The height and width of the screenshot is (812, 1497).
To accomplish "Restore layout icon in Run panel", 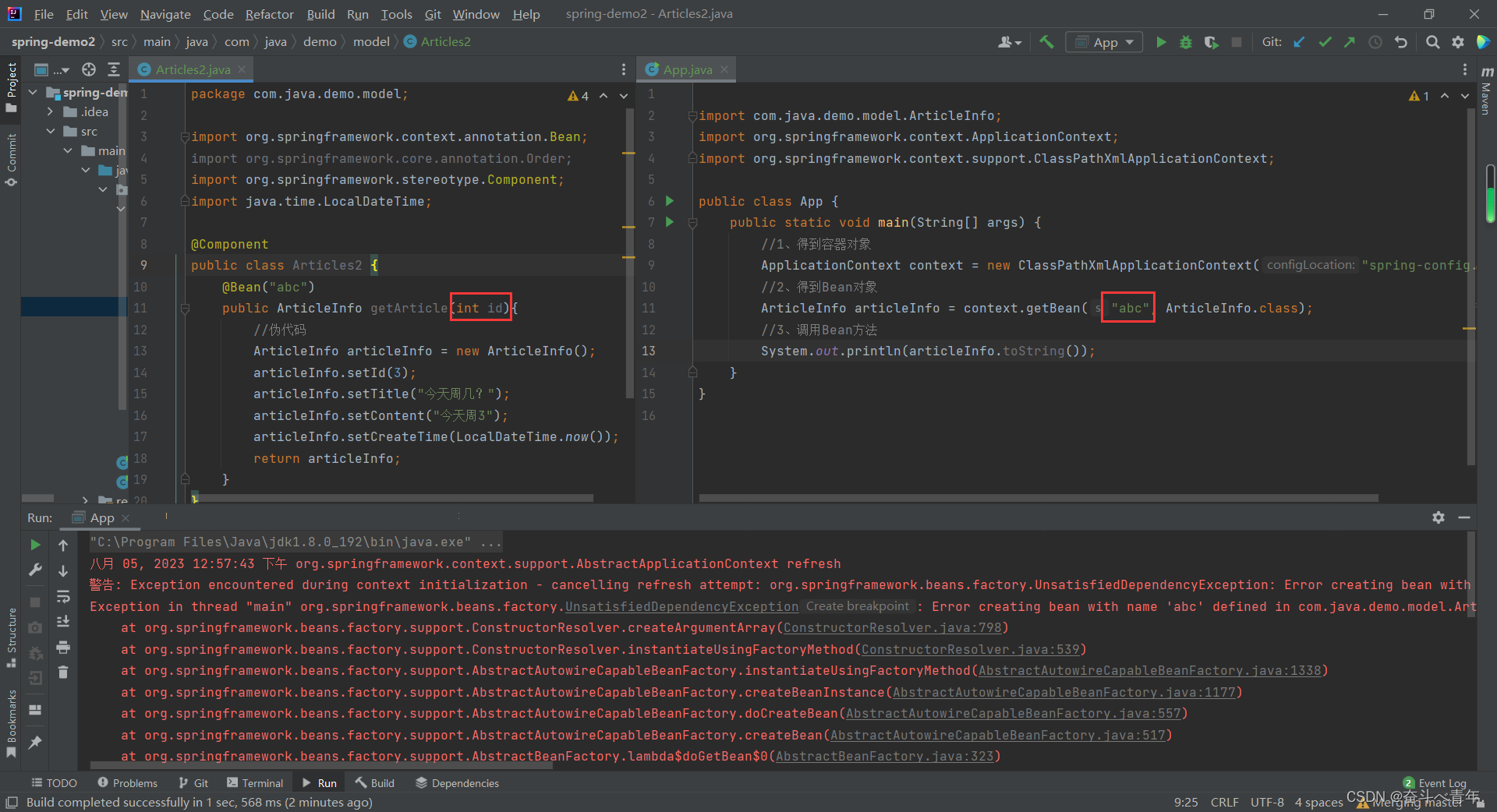I will coord(35,710).
